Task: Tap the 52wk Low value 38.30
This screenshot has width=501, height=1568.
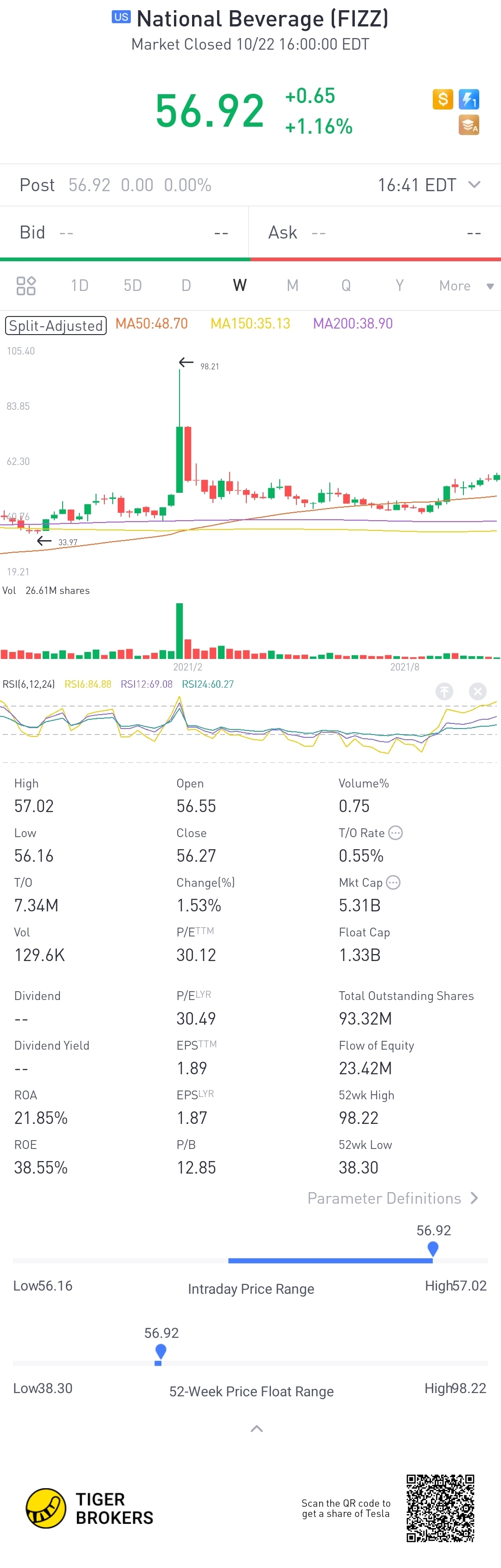Action: (x=359, y=1167)
